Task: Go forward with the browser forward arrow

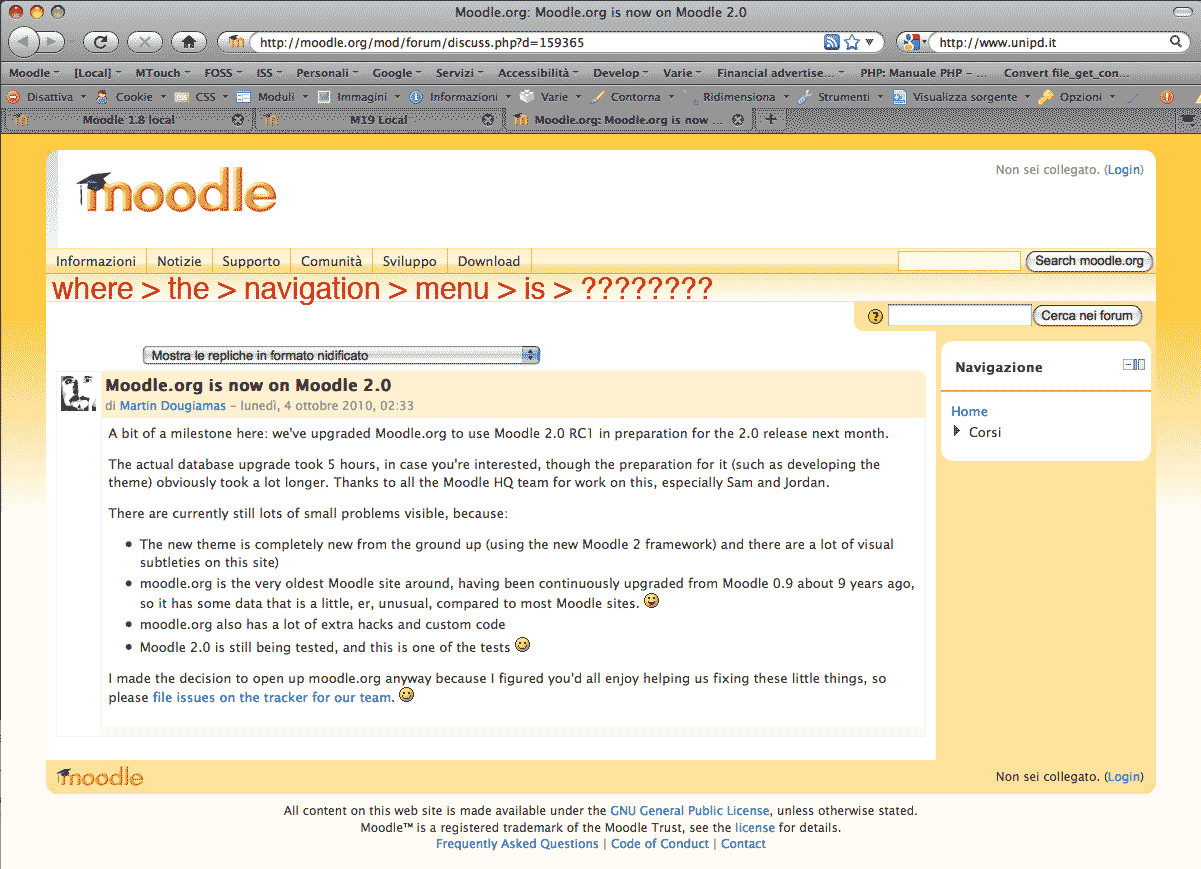Action: tap(51, 42)
